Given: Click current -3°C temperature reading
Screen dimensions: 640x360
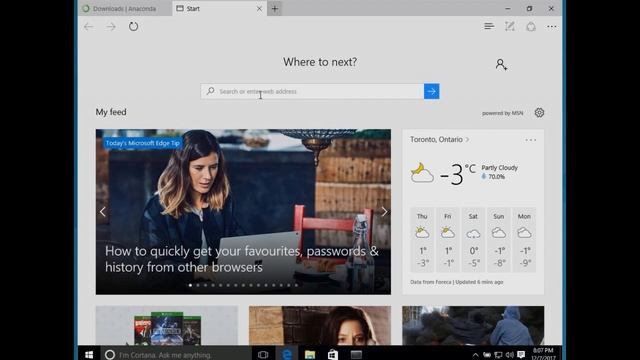Looking at the screenshot, I should coord(458,174).
